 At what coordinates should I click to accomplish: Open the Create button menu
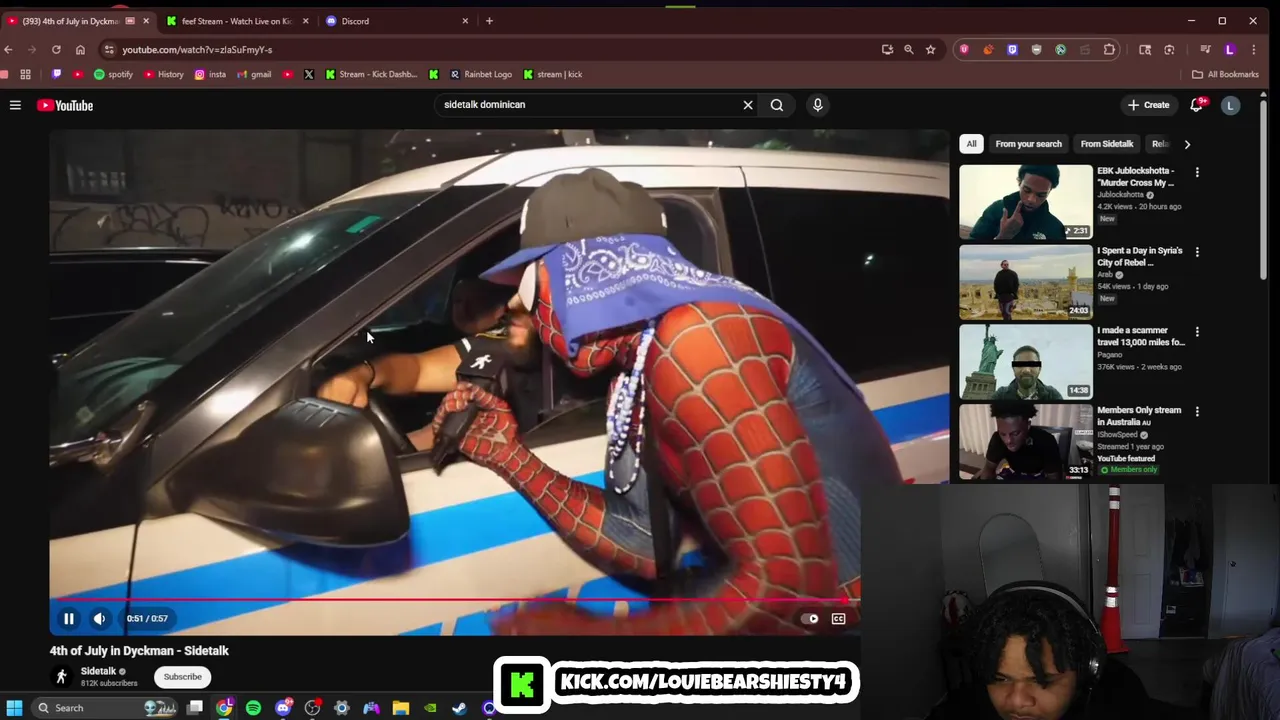pyautogui.click(x=1148, y=105)
